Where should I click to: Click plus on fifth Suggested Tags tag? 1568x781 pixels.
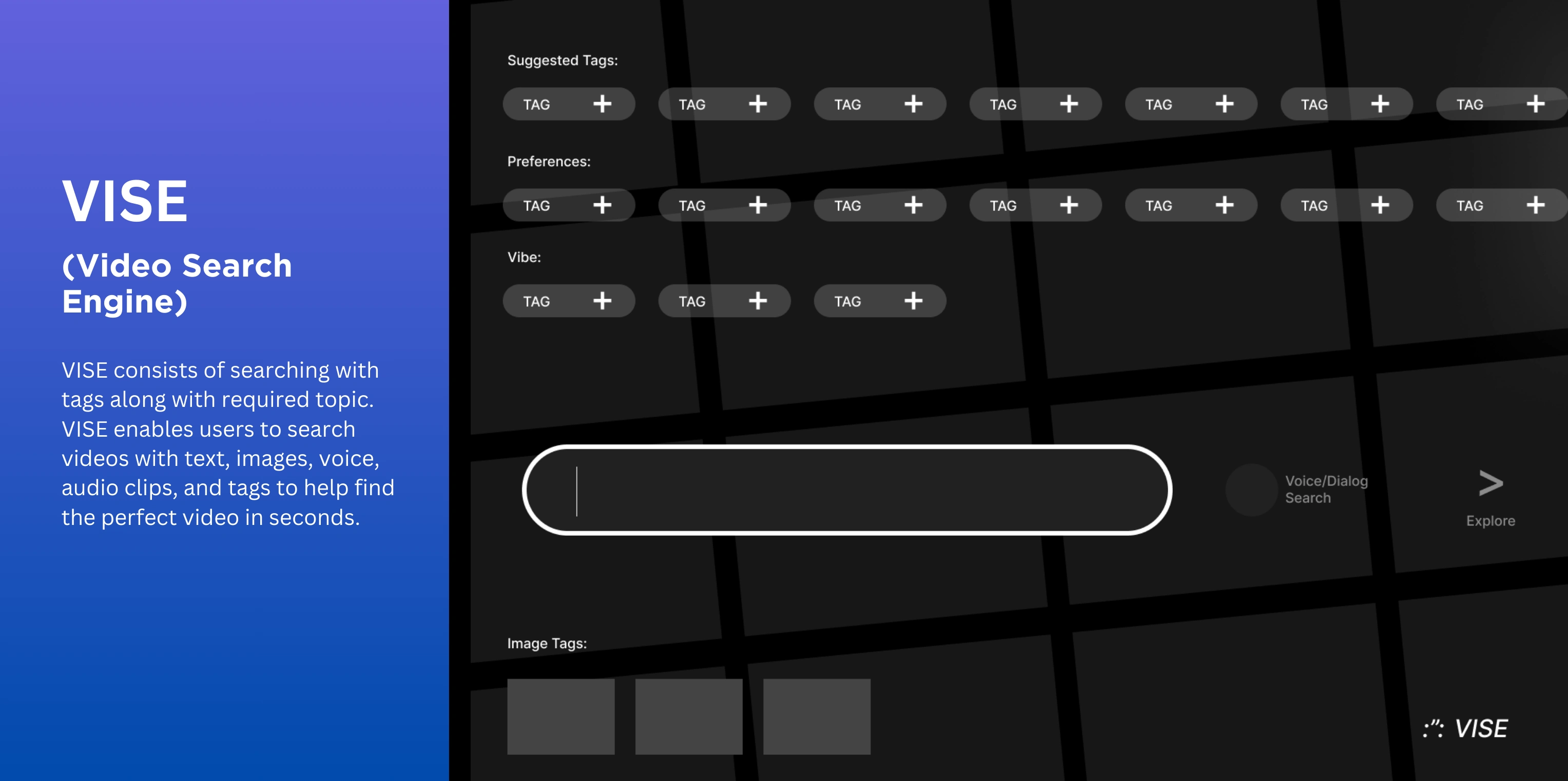[1225, 104]
